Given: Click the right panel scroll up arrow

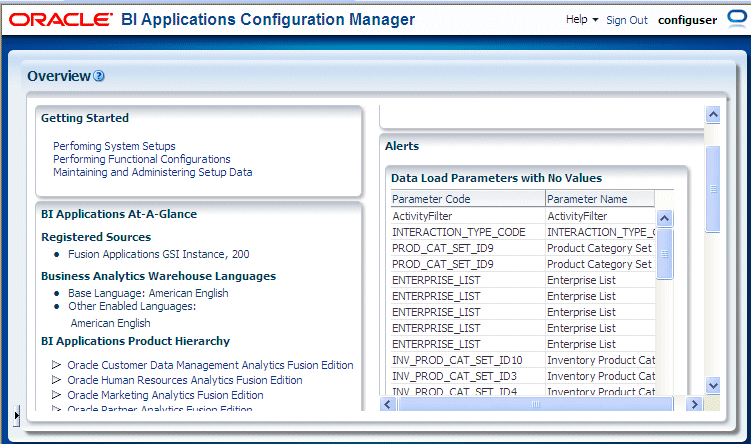Looking at the screenshot, I should [x=713, y=114].
